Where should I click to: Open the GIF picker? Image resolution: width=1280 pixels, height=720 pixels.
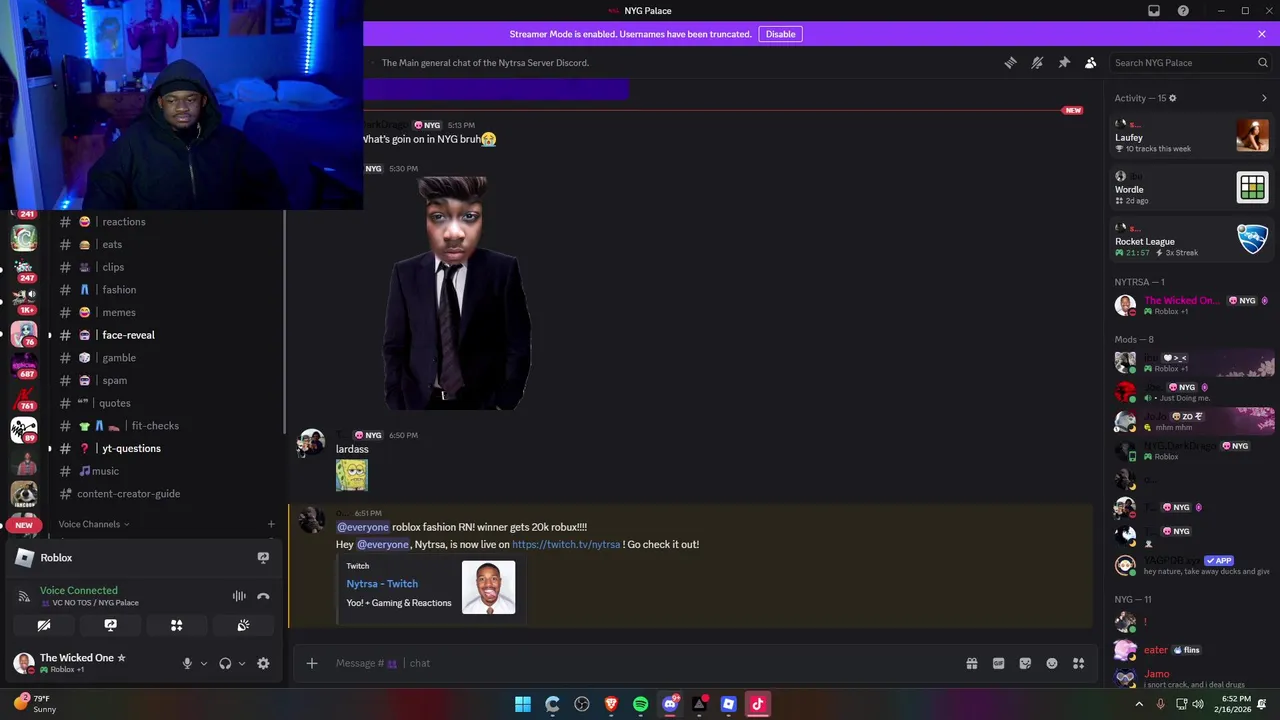click(x=998, y=663)
